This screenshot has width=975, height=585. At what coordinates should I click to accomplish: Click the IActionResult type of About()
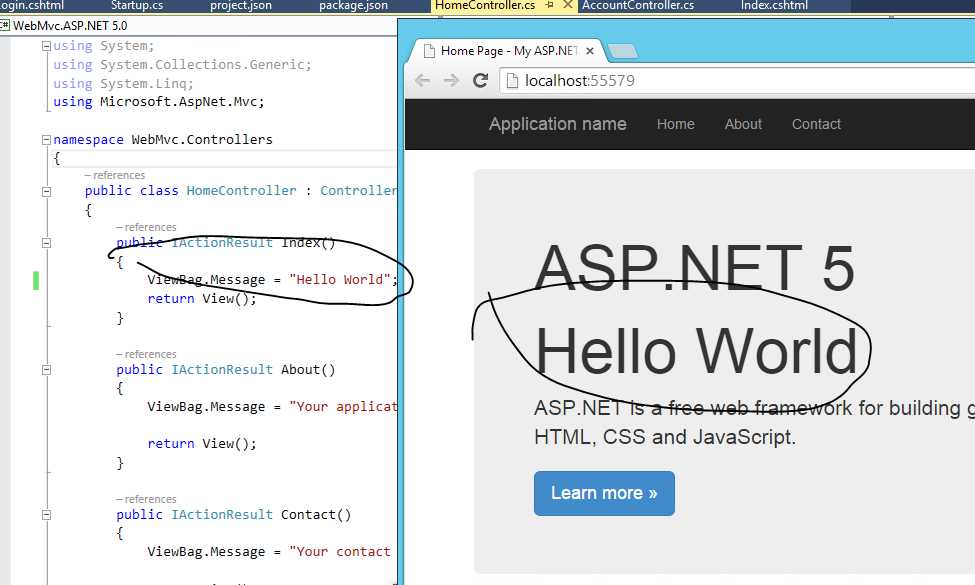tap(222, 370)
